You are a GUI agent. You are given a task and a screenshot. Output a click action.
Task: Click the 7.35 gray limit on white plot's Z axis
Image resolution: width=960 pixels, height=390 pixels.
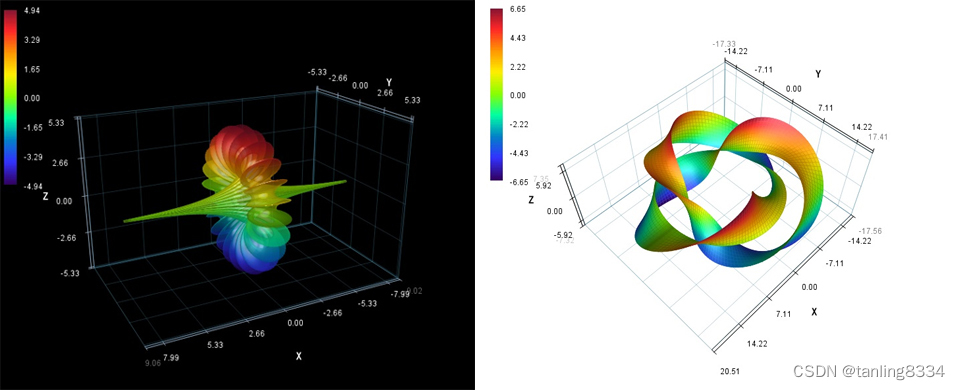click(x=542, y=178)
